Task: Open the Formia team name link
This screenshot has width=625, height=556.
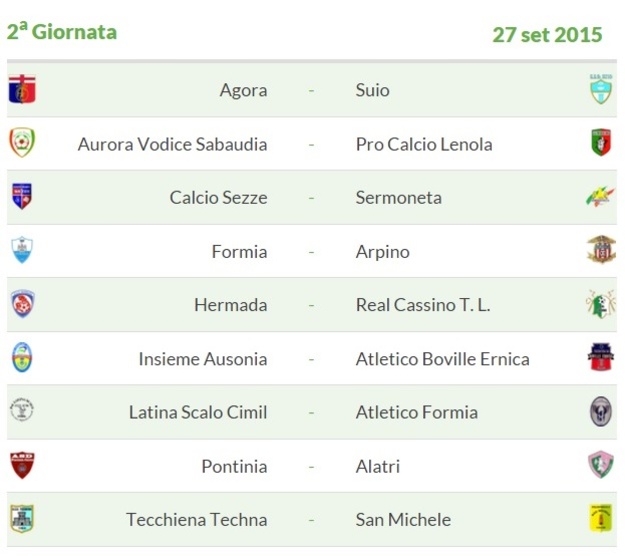Action: pos(239,251)
